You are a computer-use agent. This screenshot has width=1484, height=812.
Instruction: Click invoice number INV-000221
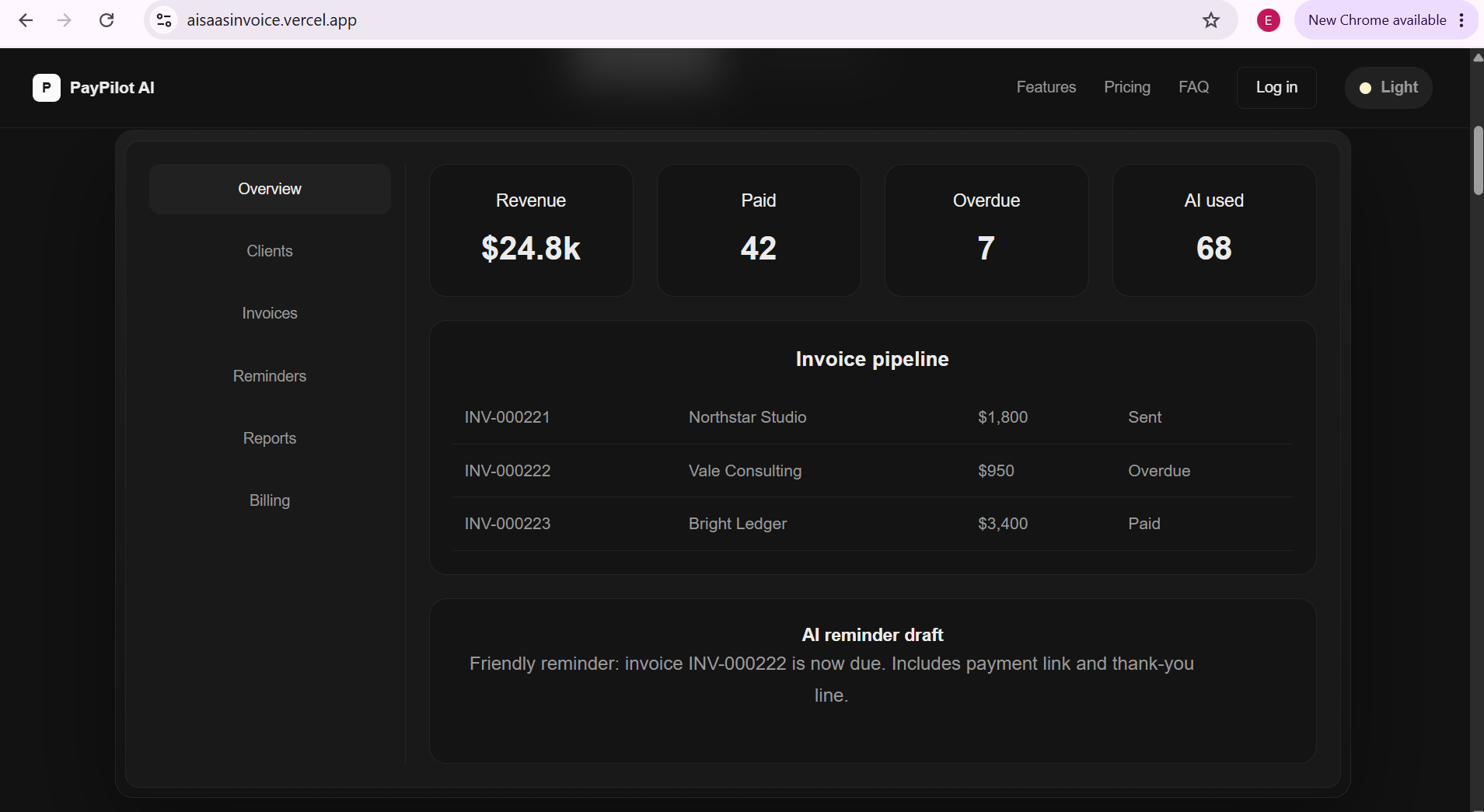pyautogui.click(x=507, y=417)
